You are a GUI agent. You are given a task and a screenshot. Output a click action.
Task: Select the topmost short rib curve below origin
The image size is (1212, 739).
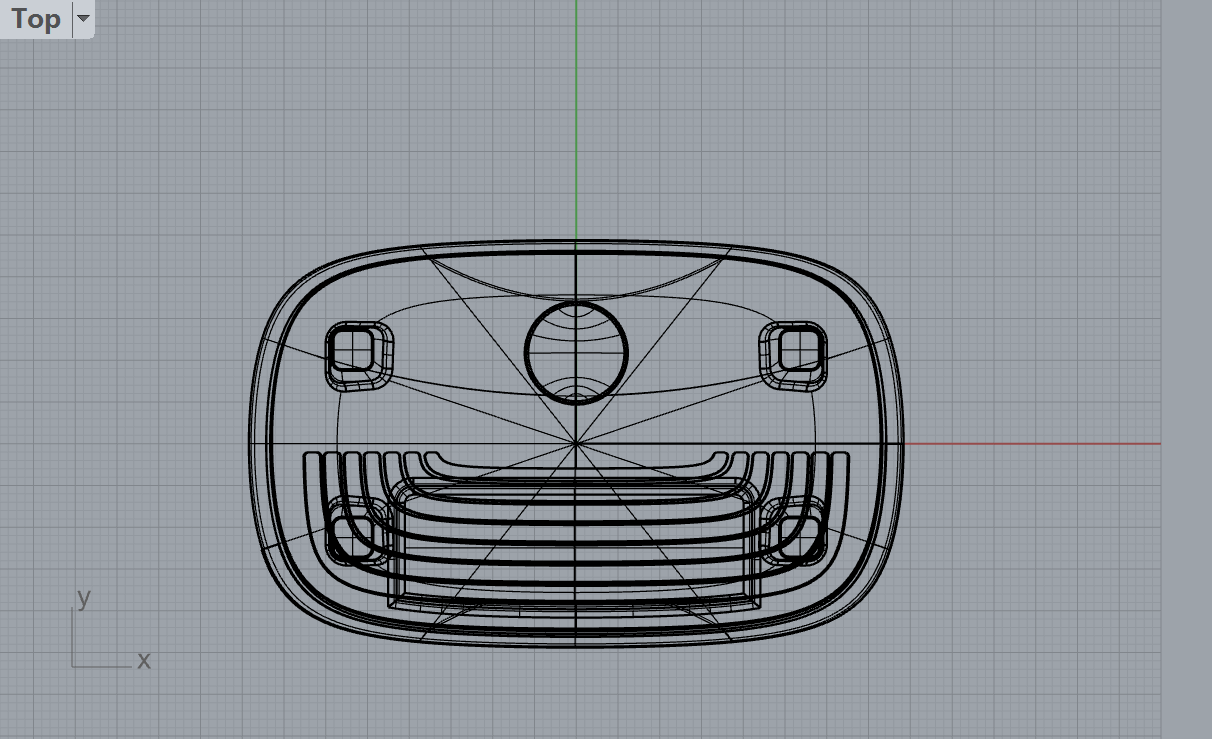click(x=576, y=472)
